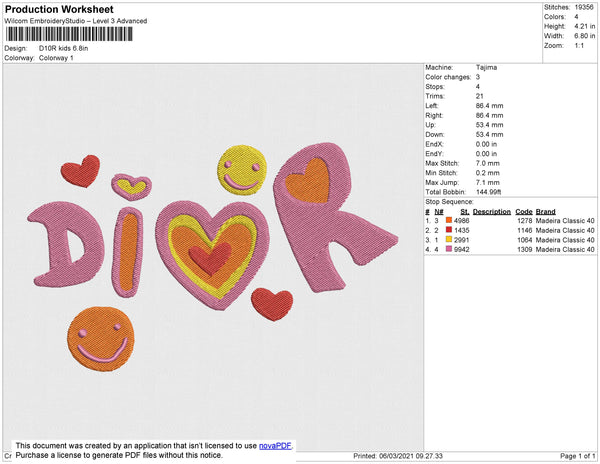
Task: Select the Total Bobbin value 144.99ft
Action: (x=489, y=192)
